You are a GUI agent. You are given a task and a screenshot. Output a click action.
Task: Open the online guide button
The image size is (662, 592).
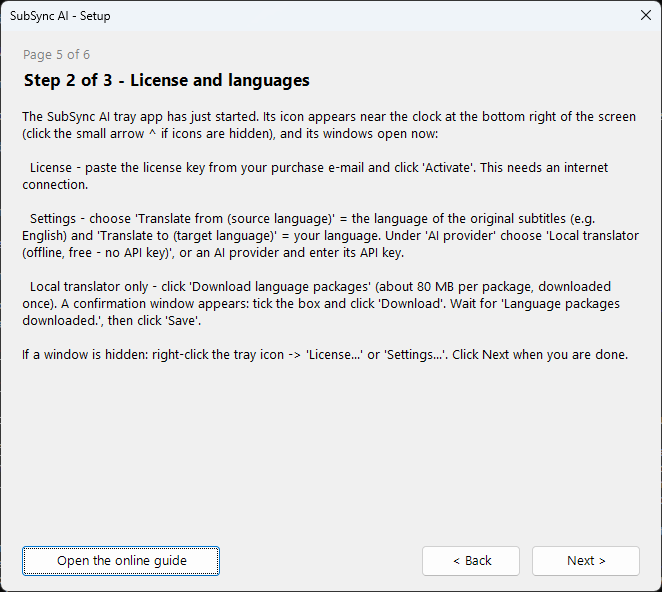coord(121,561)
